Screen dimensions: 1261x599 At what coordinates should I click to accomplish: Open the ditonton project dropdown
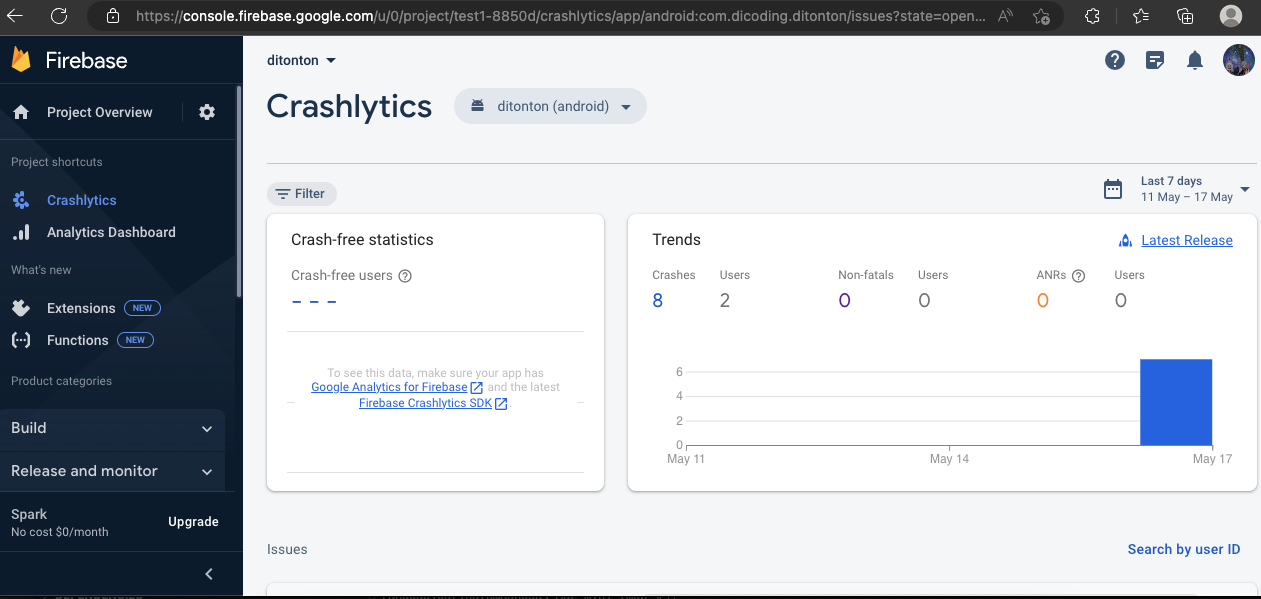(x=301, y=60)
